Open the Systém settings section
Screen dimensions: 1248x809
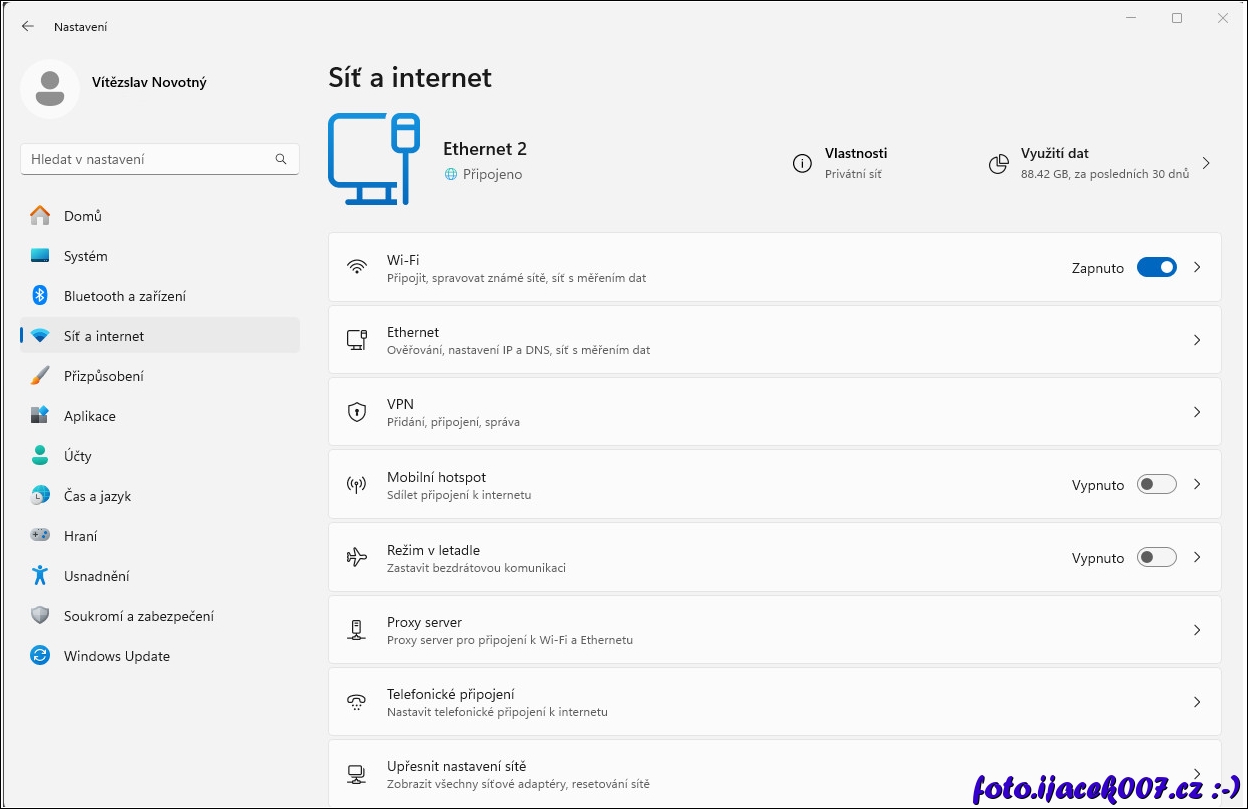click(x=86, y=256)
